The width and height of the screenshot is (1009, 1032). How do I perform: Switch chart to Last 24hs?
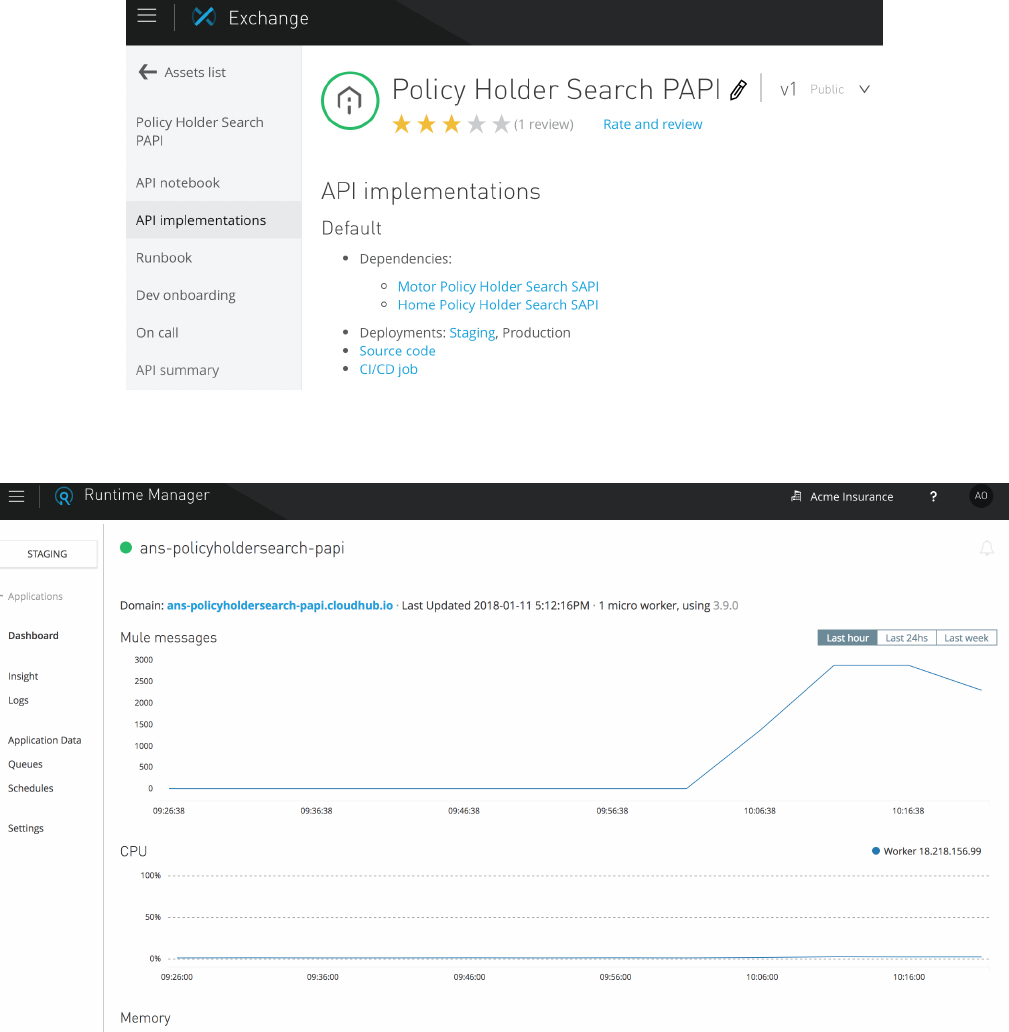906,638
